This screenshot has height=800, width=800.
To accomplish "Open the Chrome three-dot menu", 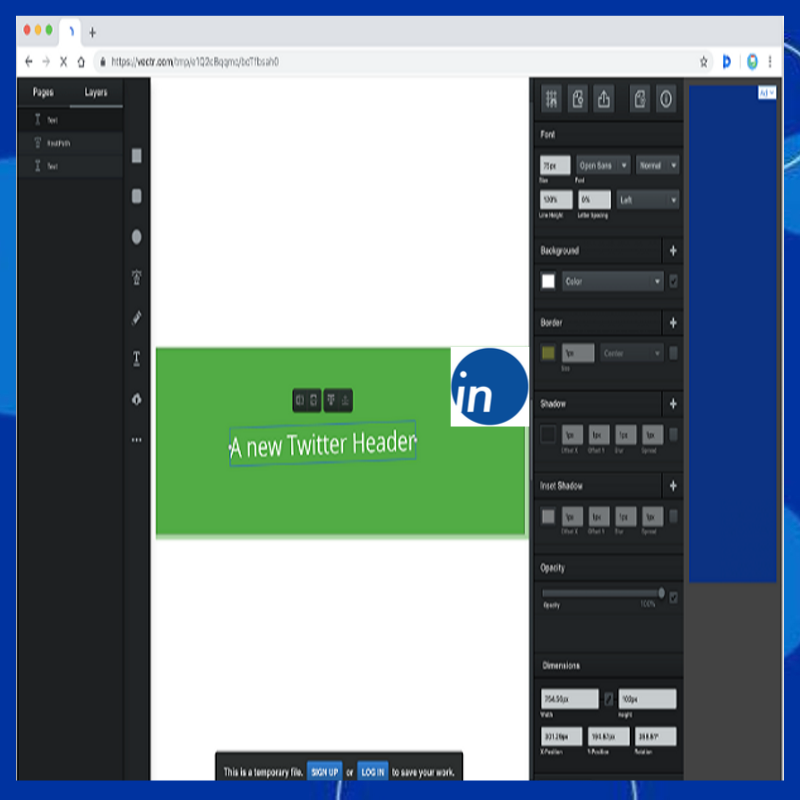I will tap(770, 62).
